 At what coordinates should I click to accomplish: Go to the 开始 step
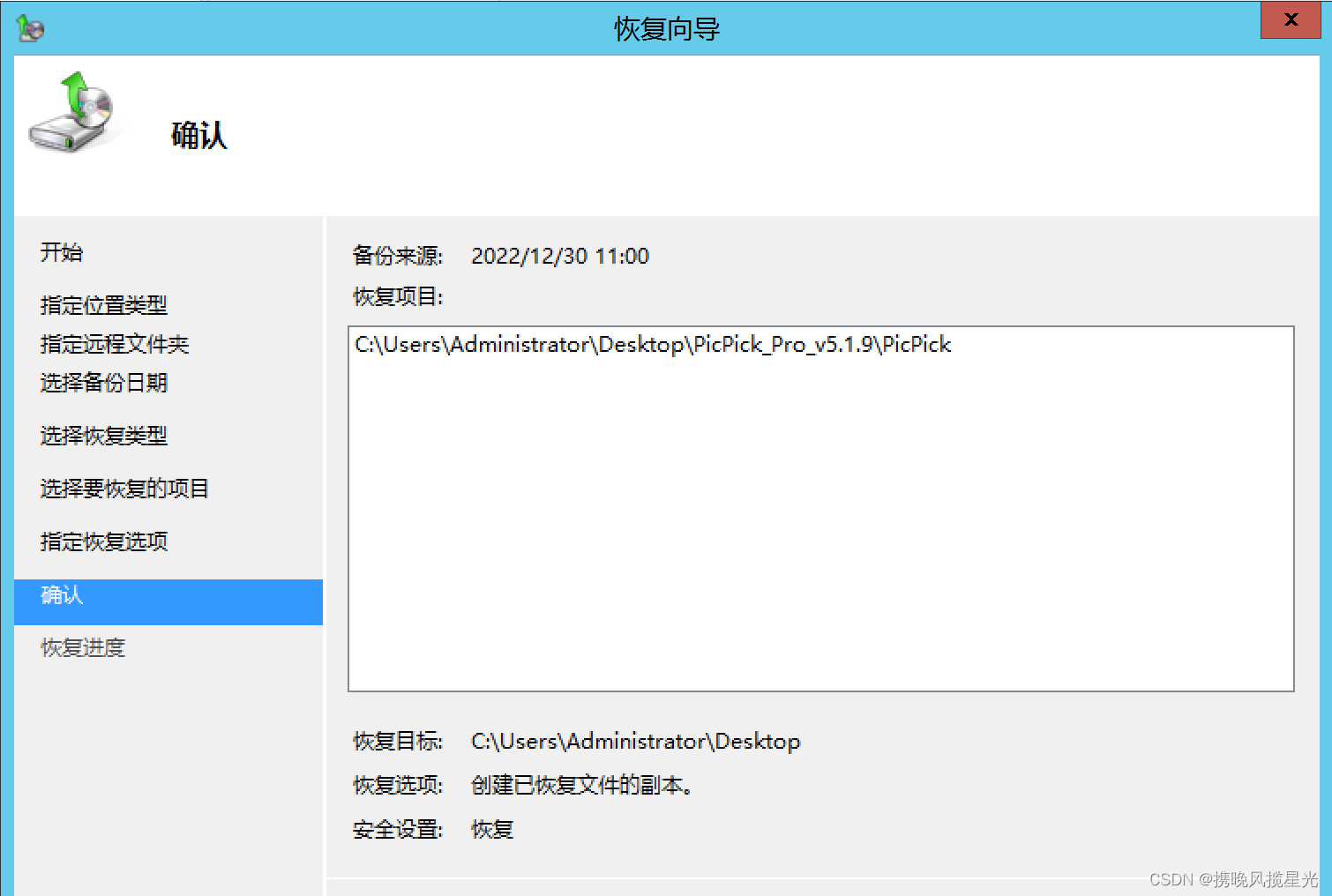[x=62, y=252]
